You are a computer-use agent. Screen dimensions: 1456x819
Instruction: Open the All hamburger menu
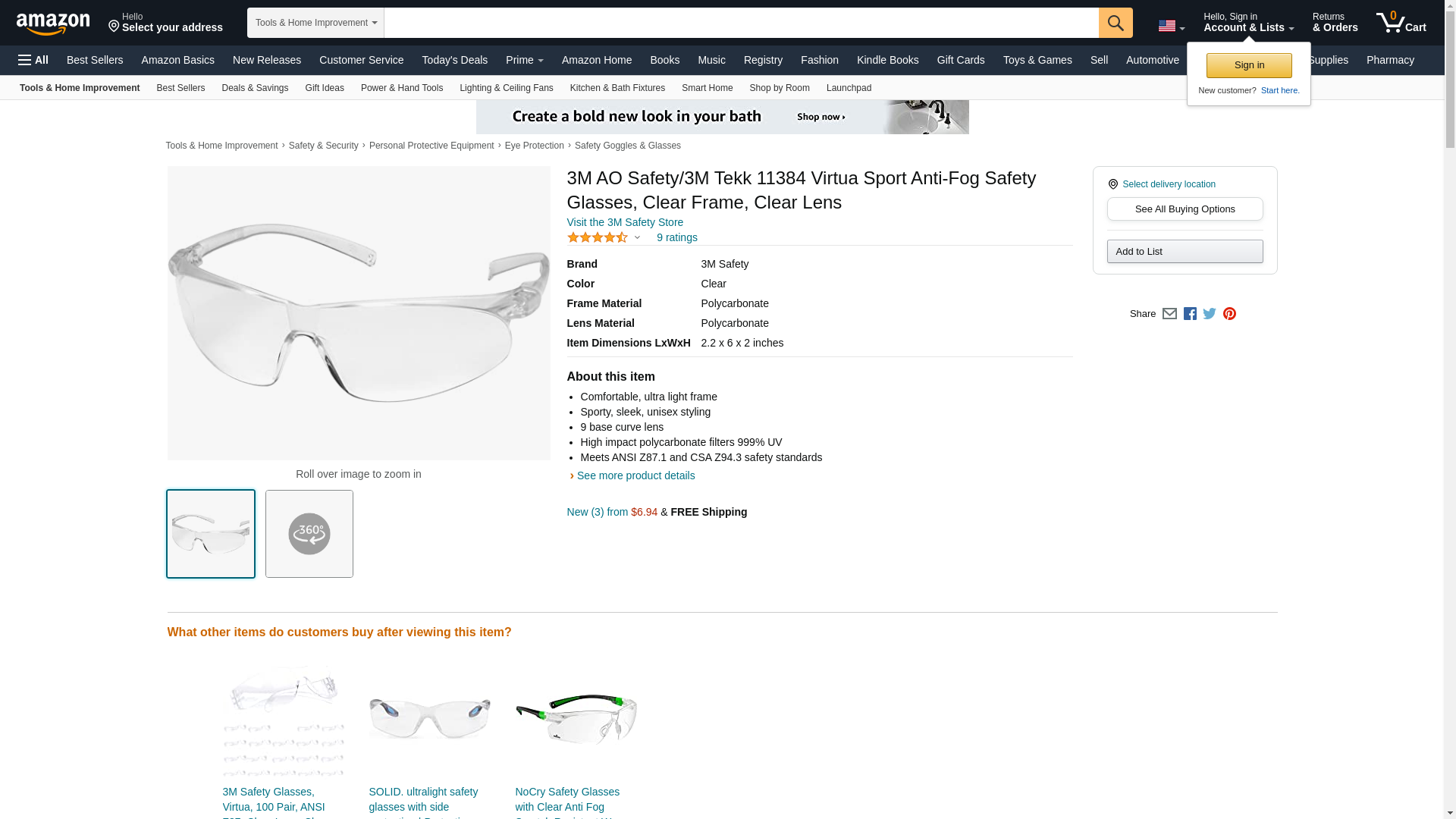[33, 60]
